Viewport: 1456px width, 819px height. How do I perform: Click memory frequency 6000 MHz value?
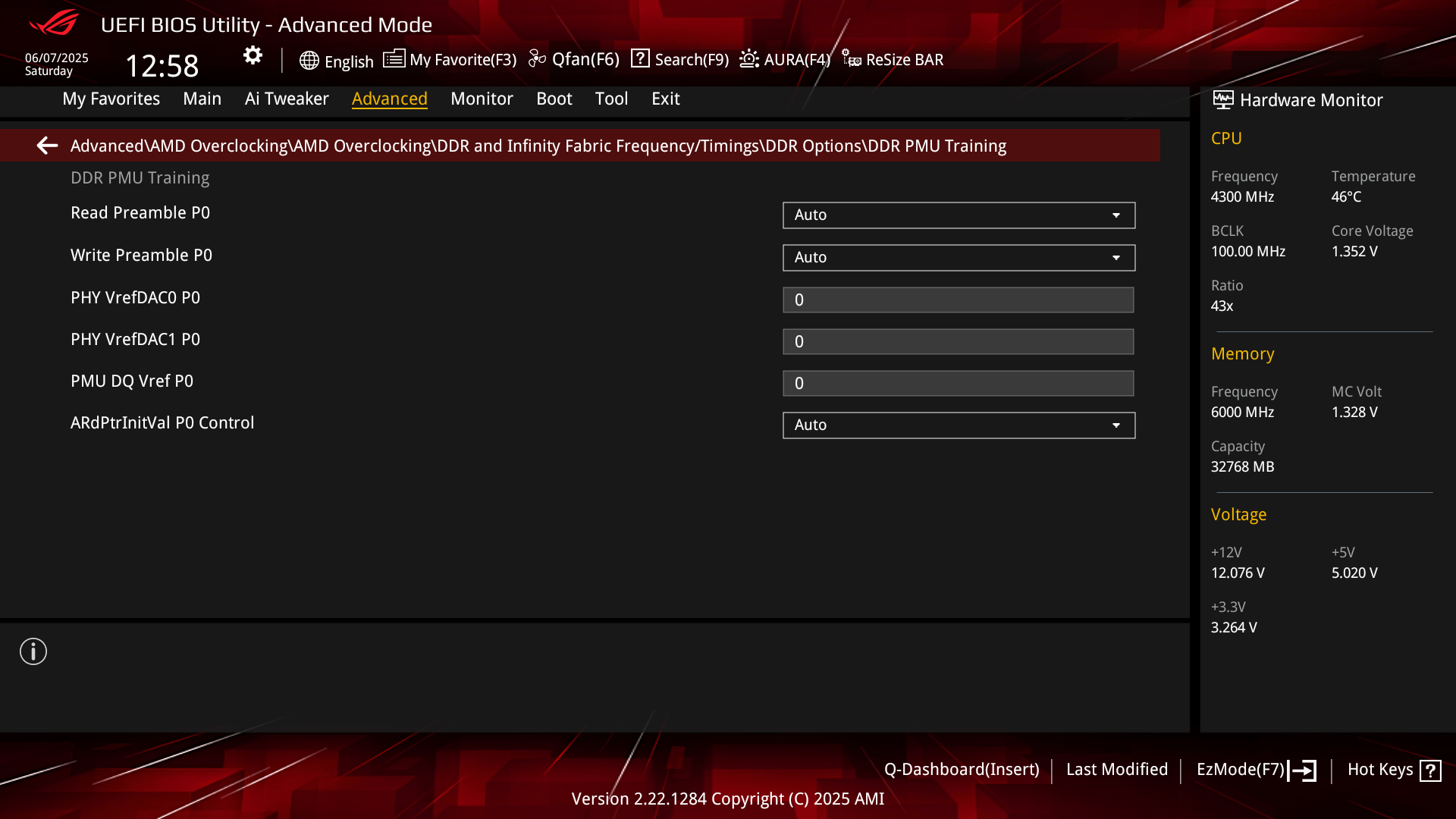1242,412
